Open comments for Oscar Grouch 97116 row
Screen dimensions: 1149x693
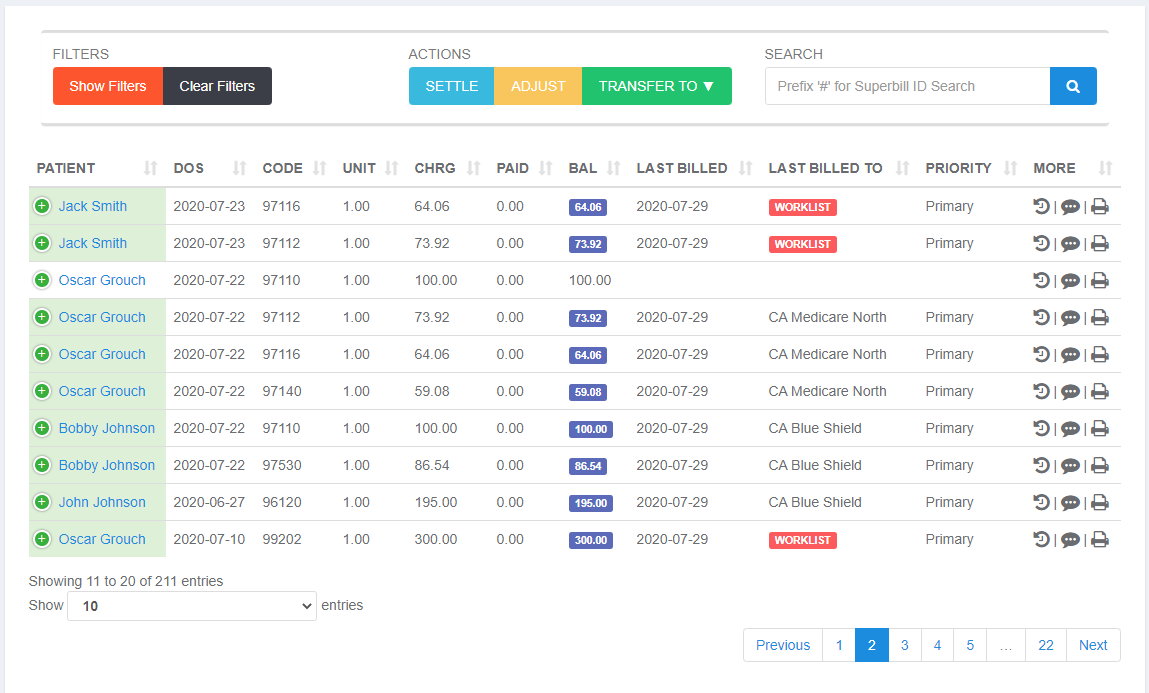(x=1071, y=355)
